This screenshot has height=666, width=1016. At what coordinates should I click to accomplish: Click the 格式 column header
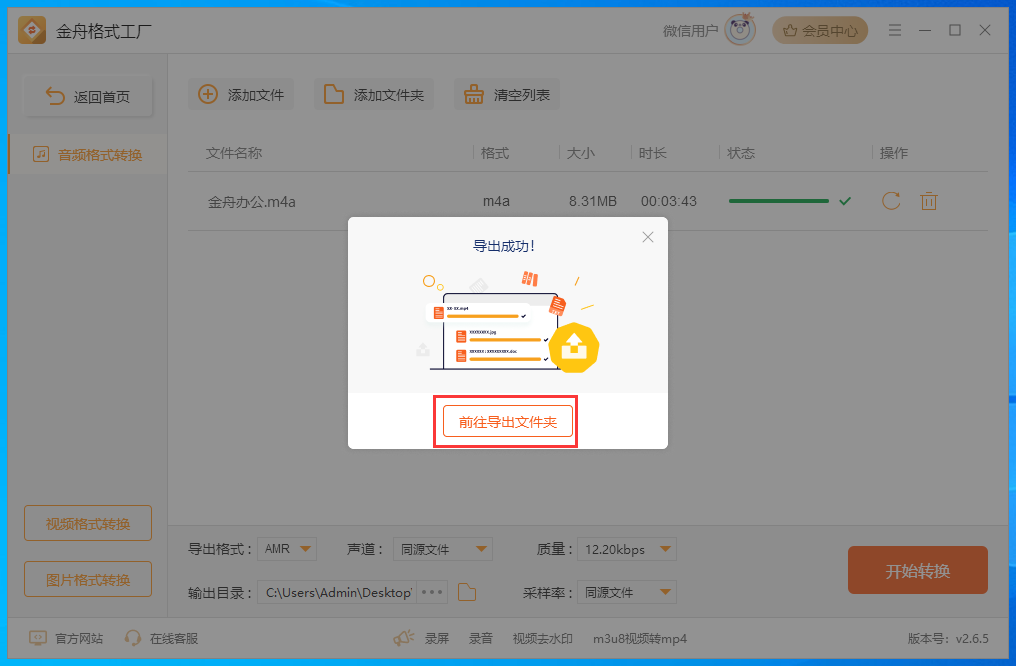click(x=495, y=153)
